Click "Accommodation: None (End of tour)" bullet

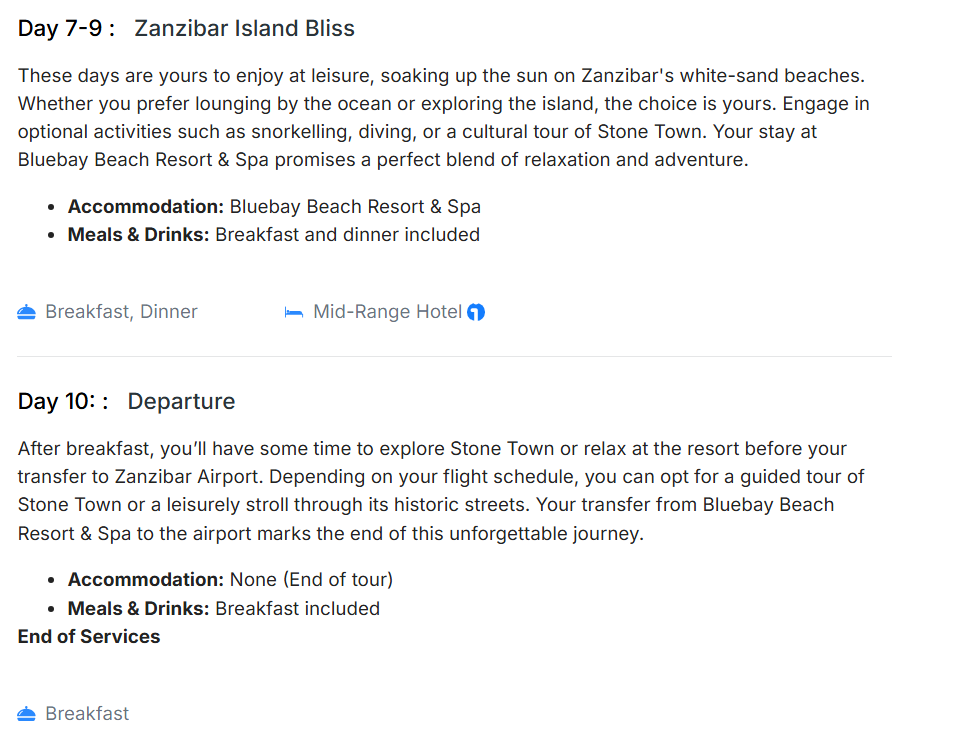[x=230, y=580]
